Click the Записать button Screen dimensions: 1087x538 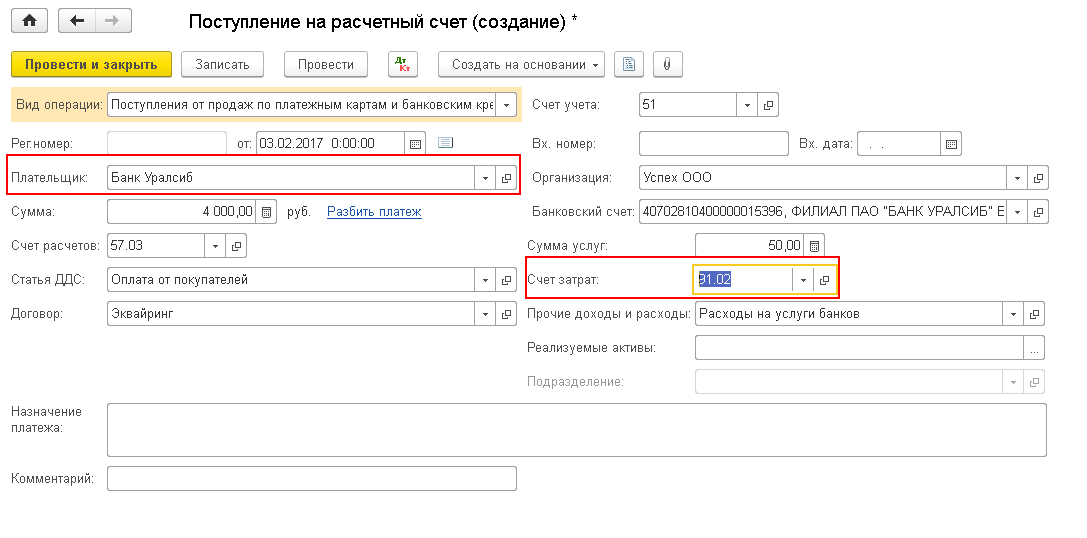pos(222,65)
